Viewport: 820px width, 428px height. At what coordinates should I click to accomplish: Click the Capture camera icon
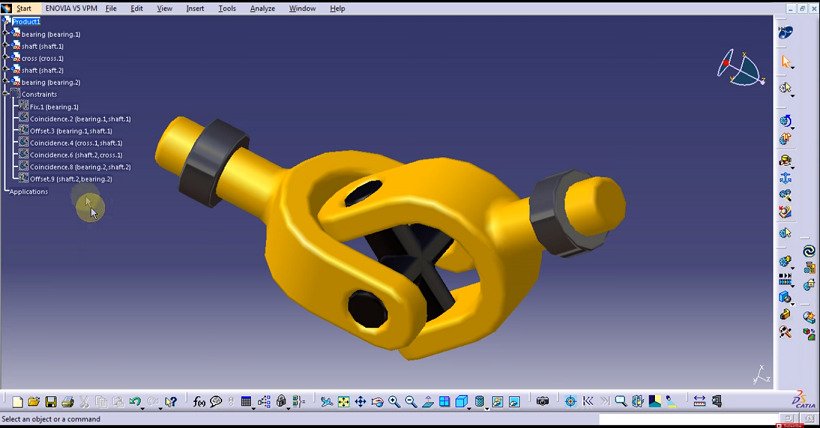click(543, 401)
